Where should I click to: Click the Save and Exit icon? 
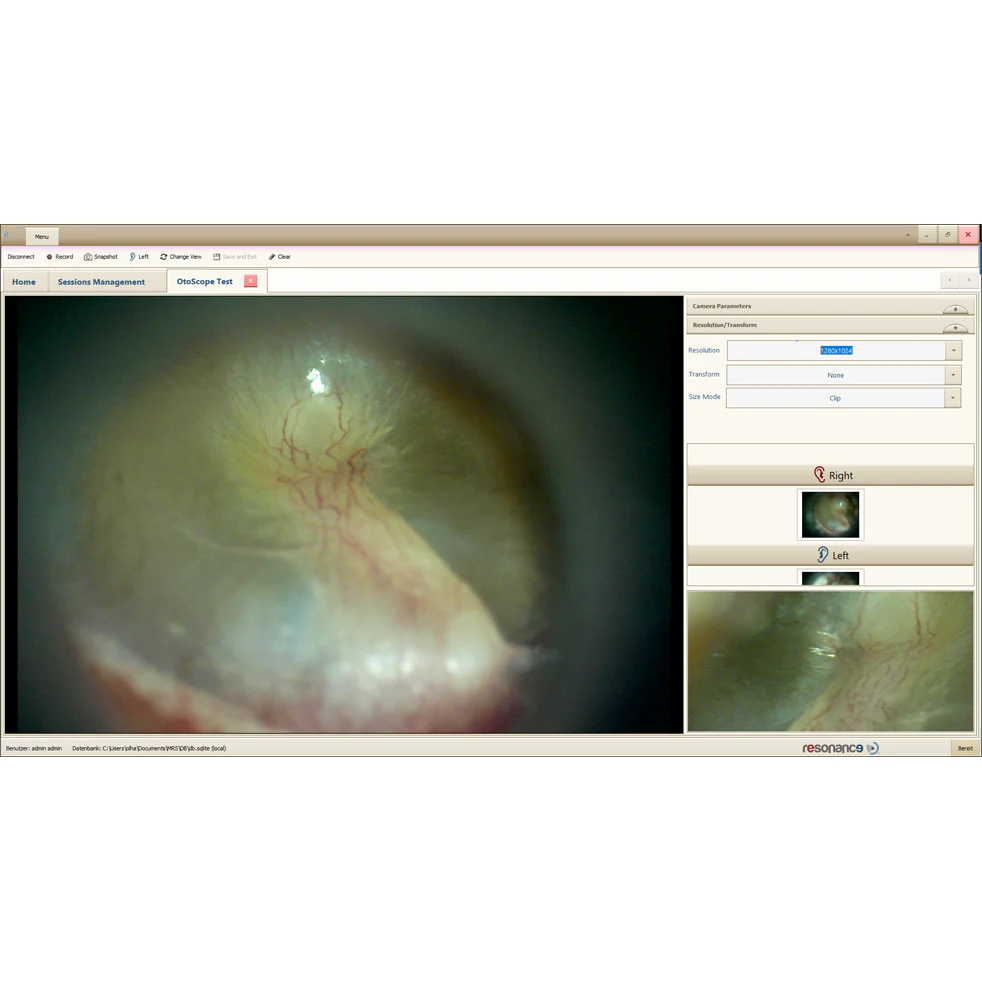(217, 257)
